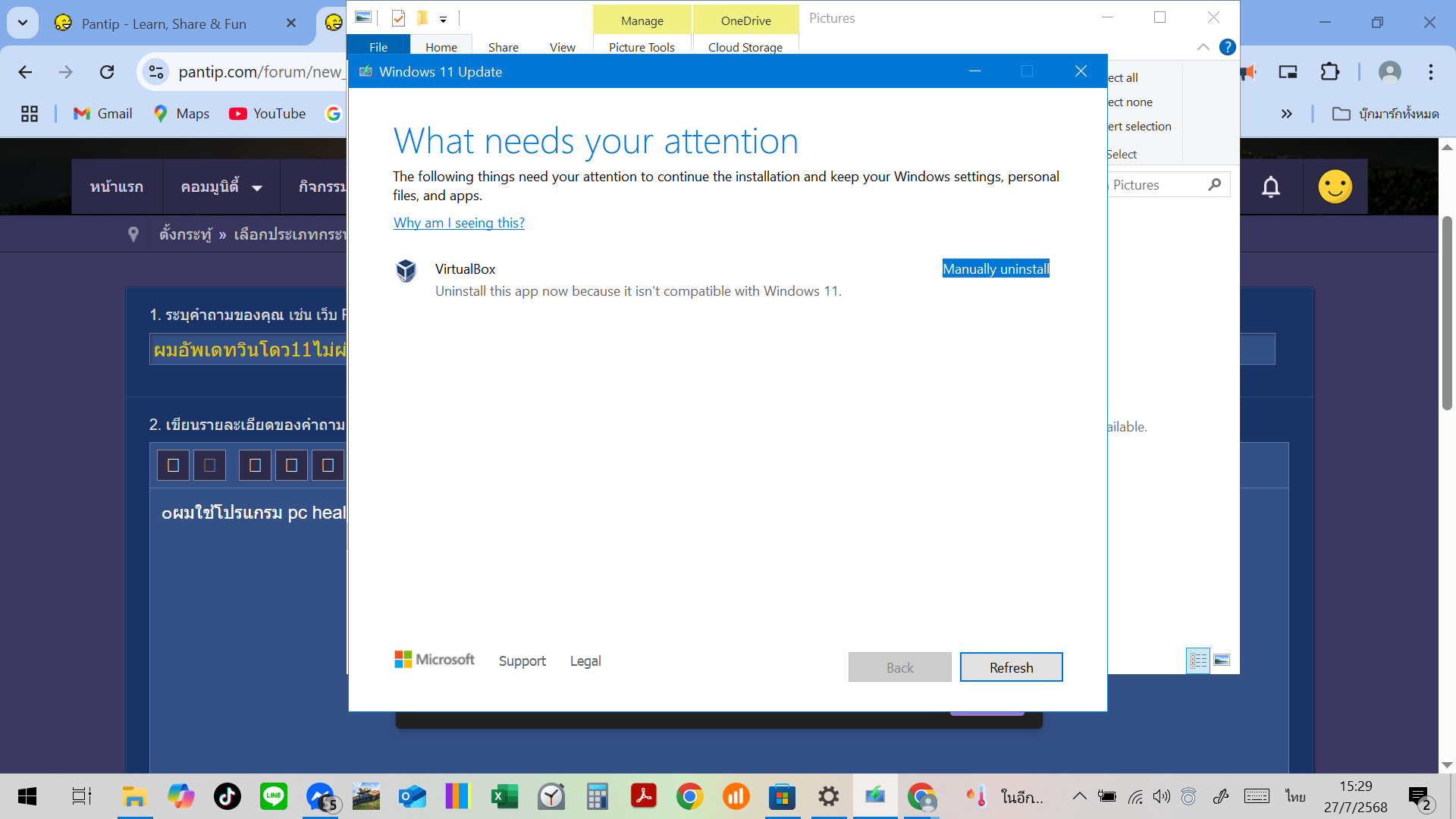Screen dimensions: 1456x819
Task: Open Task View from the taskbar
Action: point(81,796)
